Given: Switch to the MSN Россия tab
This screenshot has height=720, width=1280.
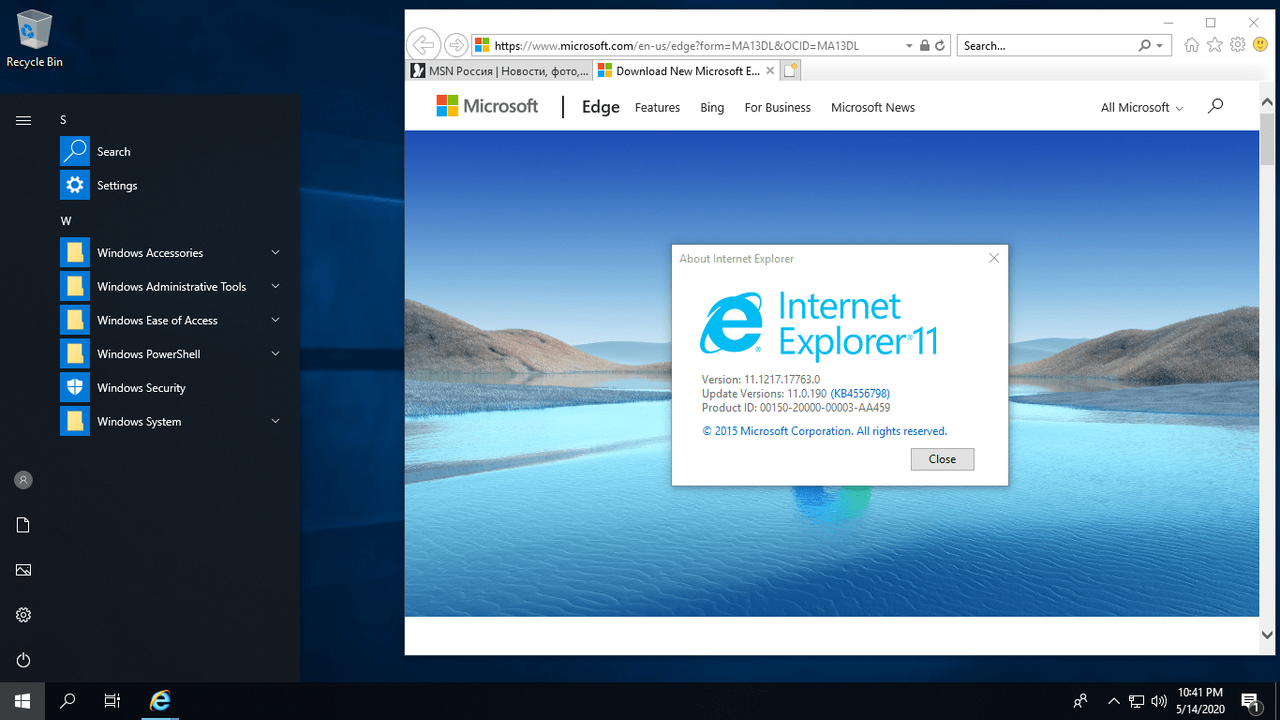Looking at the screenshot, I should 499,71.
